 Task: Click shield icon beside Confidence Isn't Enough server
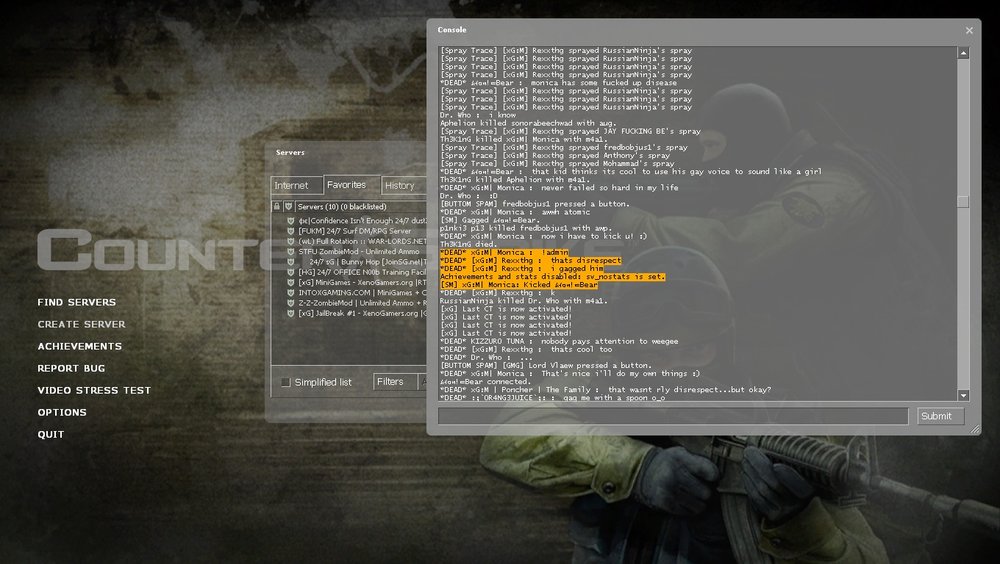(290, 221)
